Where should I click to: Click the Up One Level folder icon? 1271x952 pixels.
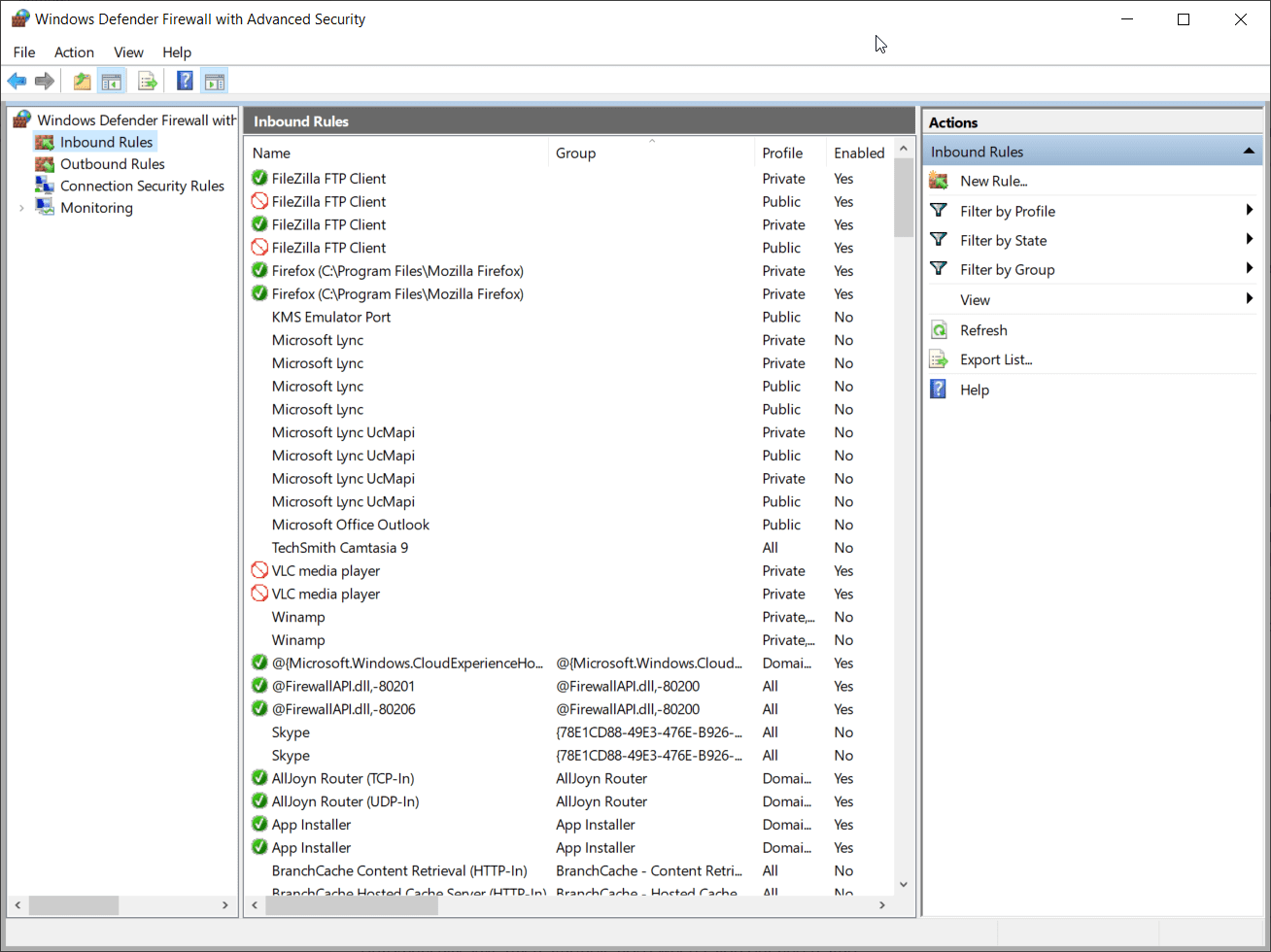83,82
